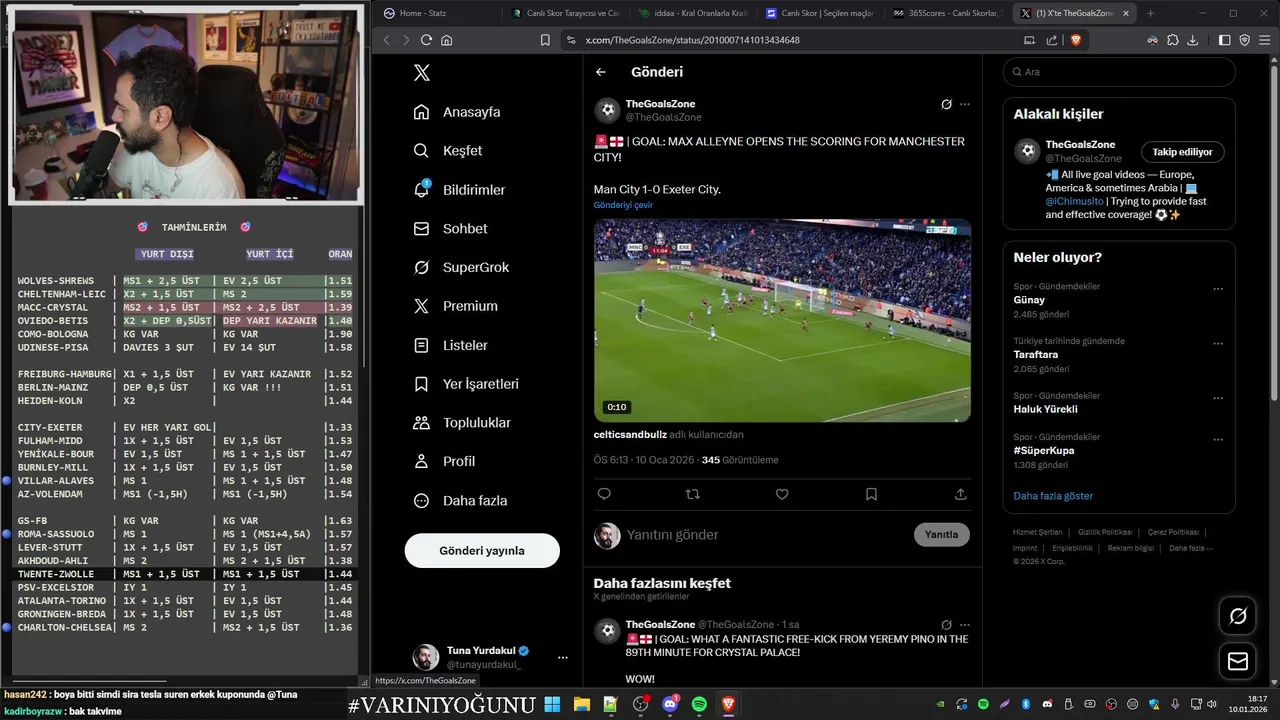Open Topluluklar communities
Screen dimensions: 1280x720
(x=462, y=423)
